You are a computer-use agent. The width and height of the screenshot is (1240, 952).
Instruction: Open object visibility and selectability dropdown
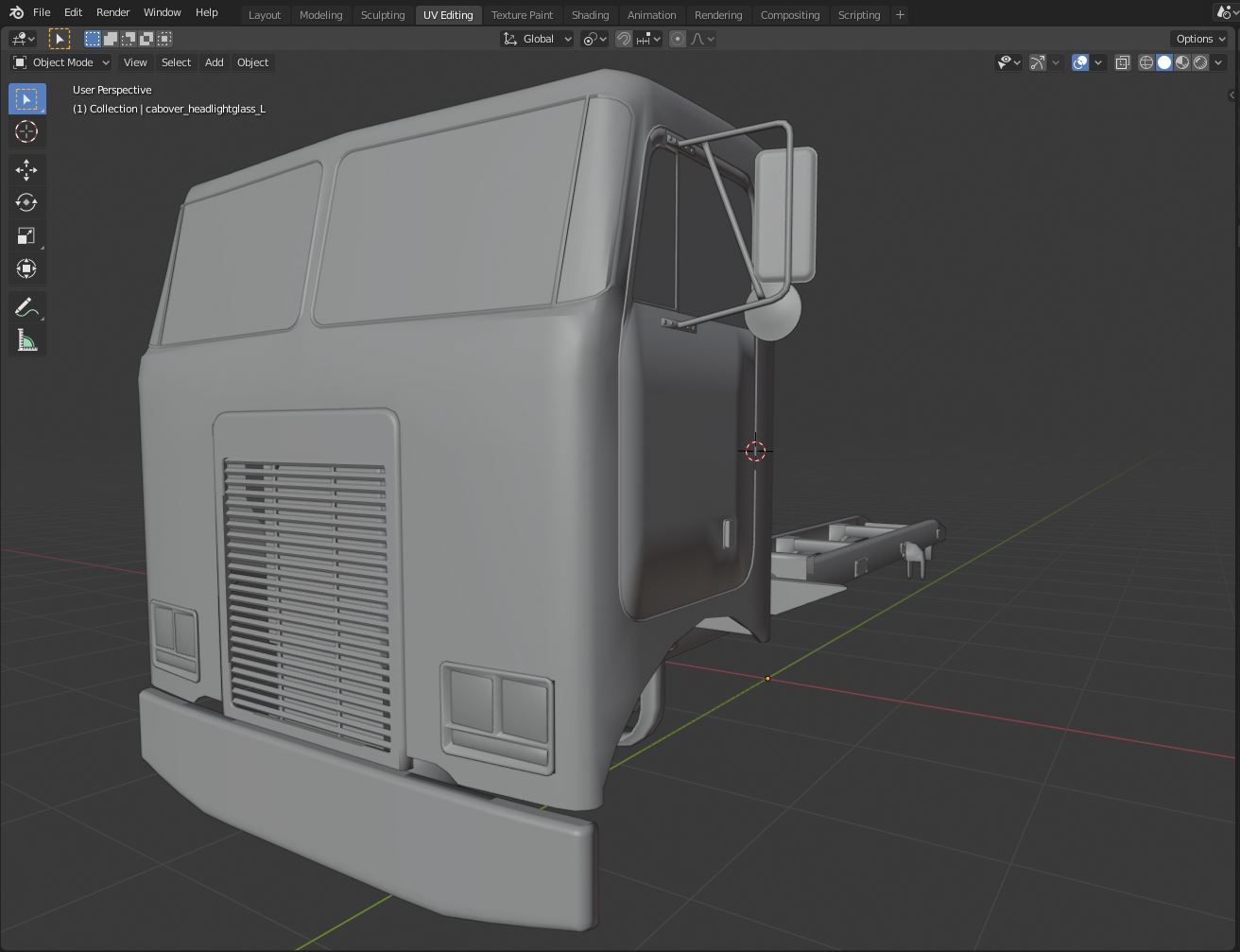[1008, 62]
